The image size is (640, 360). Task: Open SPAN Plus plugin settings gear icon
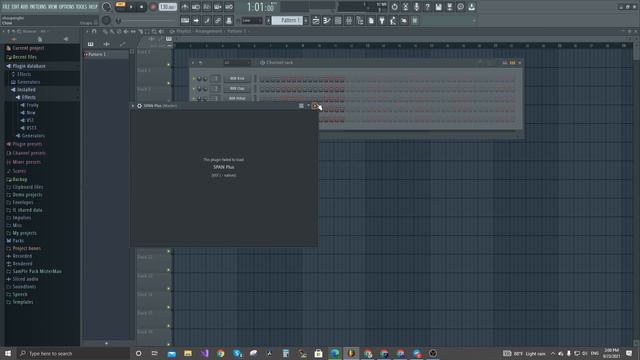pyautogui.click(x=140, y=106)
